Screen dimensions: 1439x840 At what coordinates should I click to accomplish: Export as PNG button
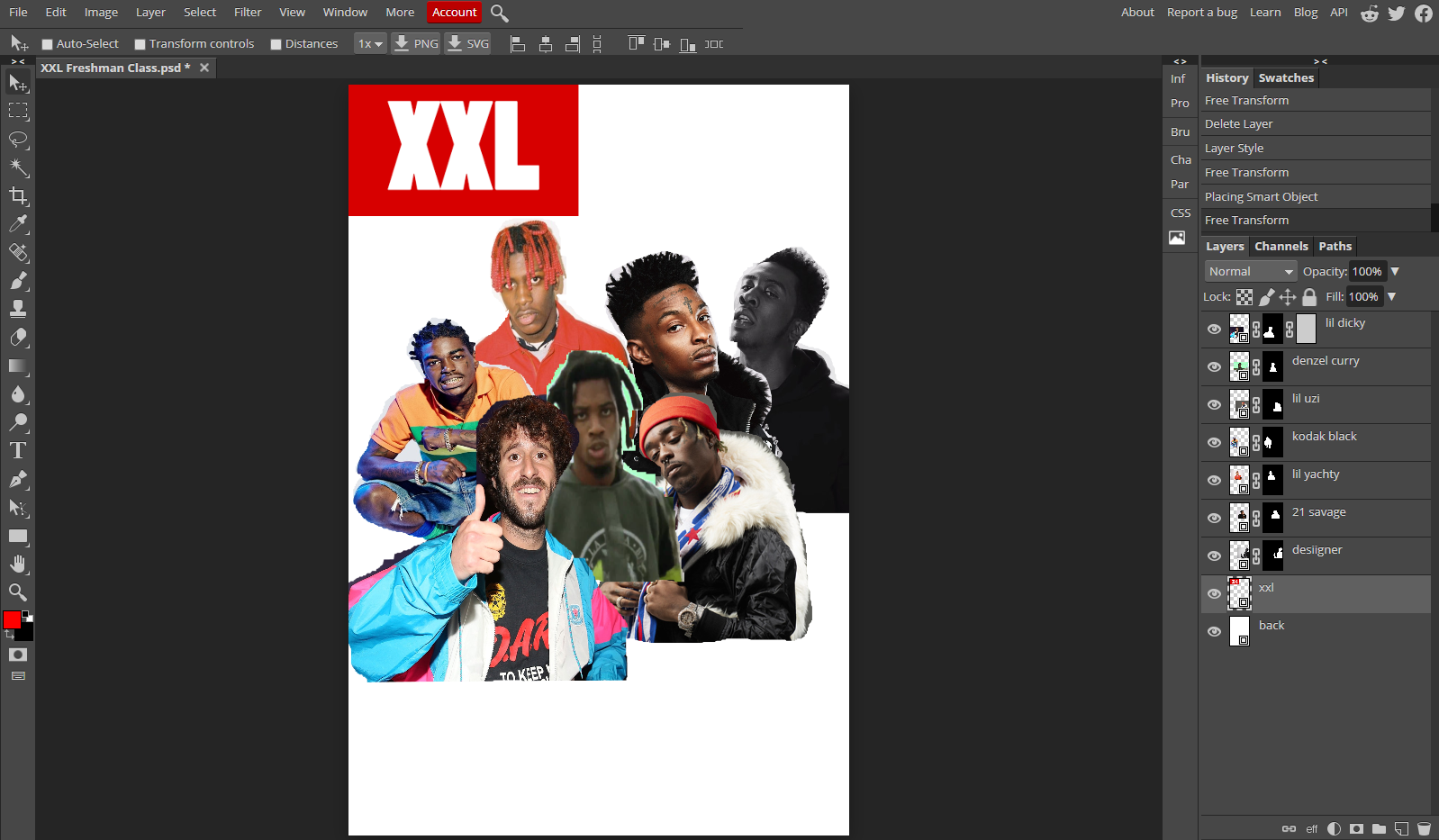416,43
